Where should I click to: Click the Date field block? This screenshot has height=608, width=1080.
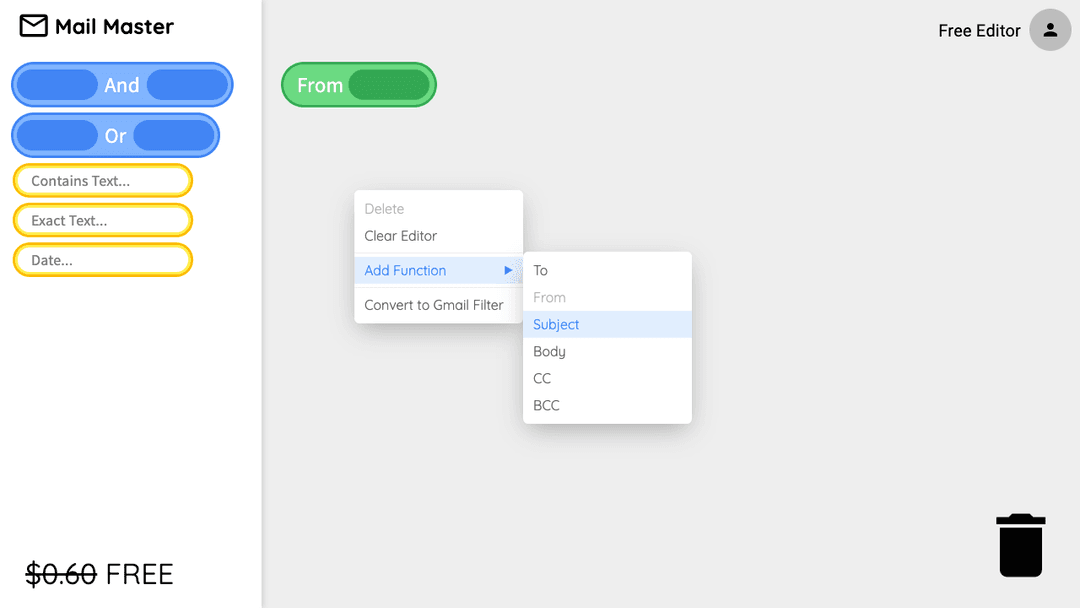103,260
